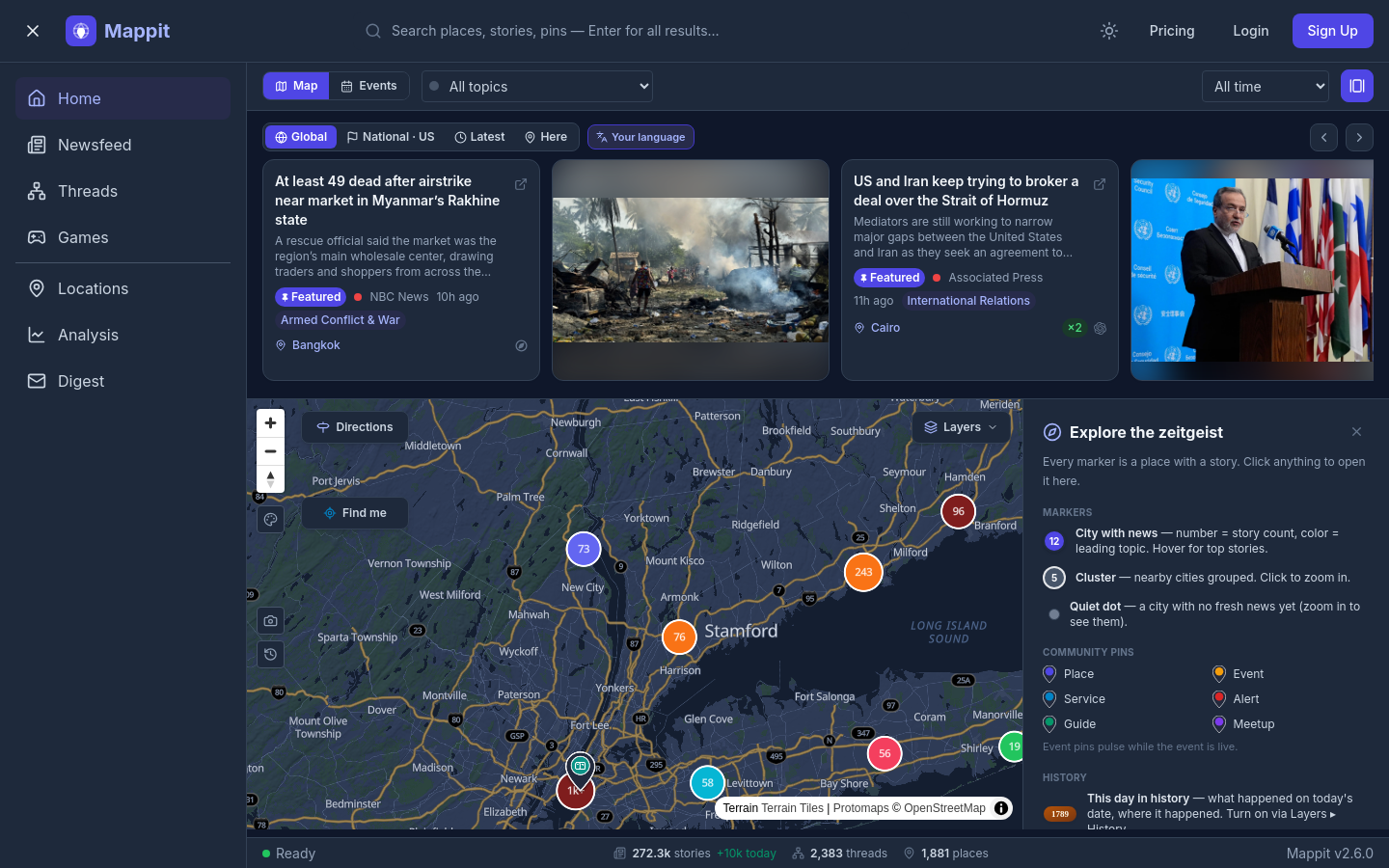Open external link icon on Myanmar airstrike story

(521, 184)
